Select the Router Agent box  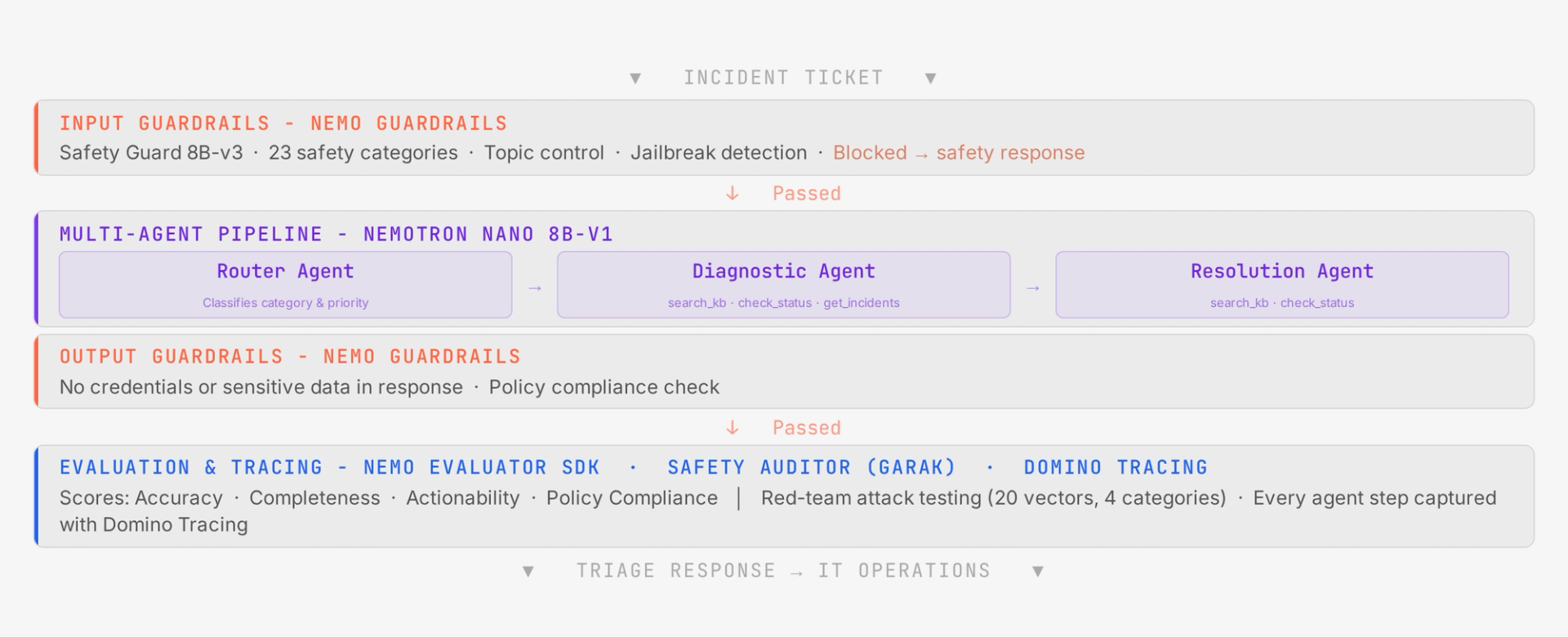(x=285, y=284)
